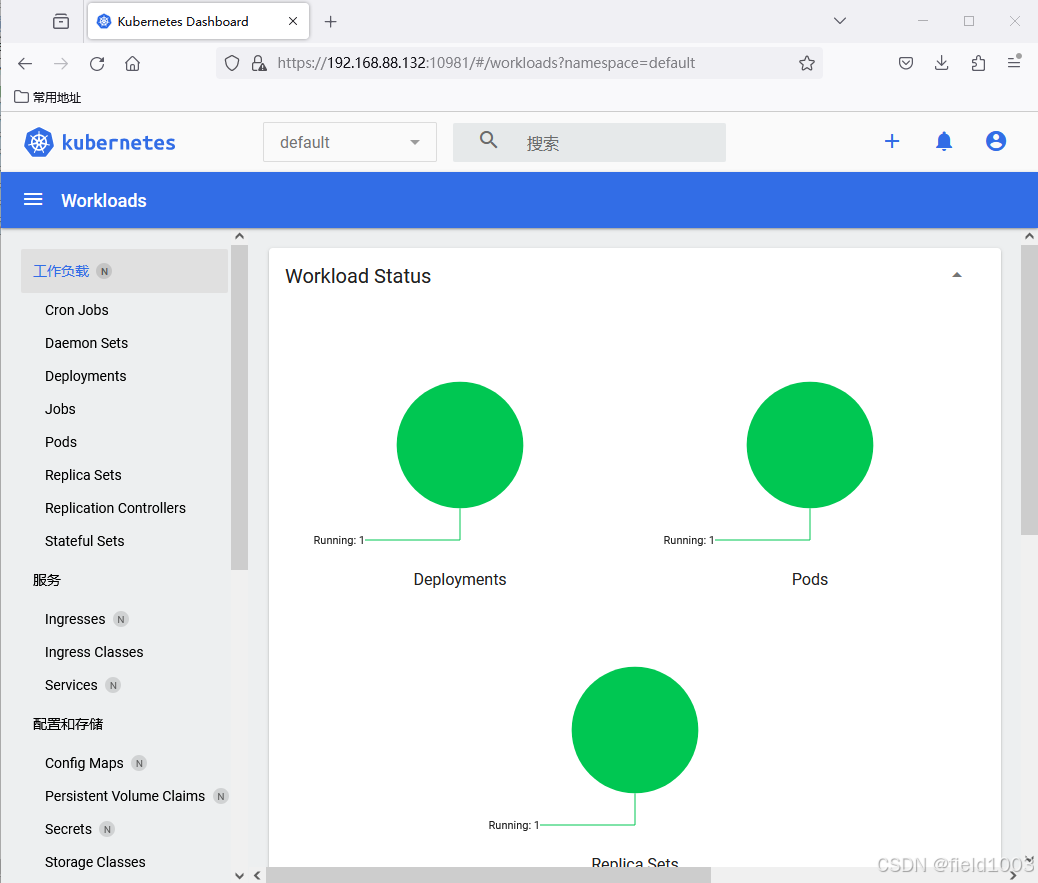Open Jobs in sidebar
This screenshot has width=1038, height=883.
click(x=60, y=409)
